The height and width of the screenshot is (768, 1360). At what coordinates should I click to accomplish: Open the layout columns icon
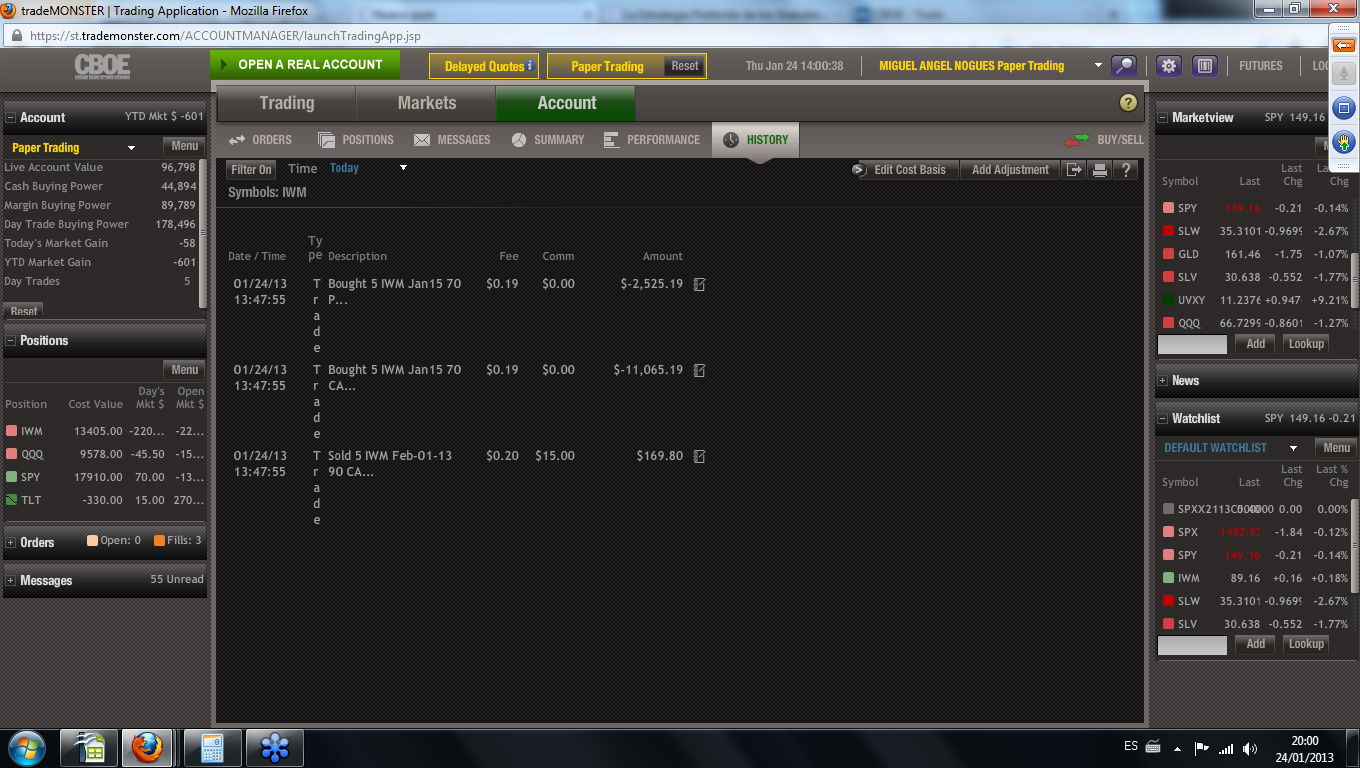coord(1205,66)
